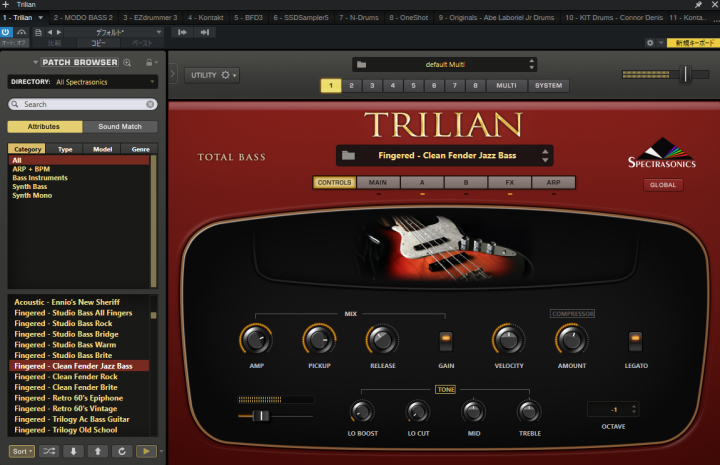This screenshot has height=465, width=720.
Task: Click the Patch Browser lock icon
Action: (x=149, y=62)
